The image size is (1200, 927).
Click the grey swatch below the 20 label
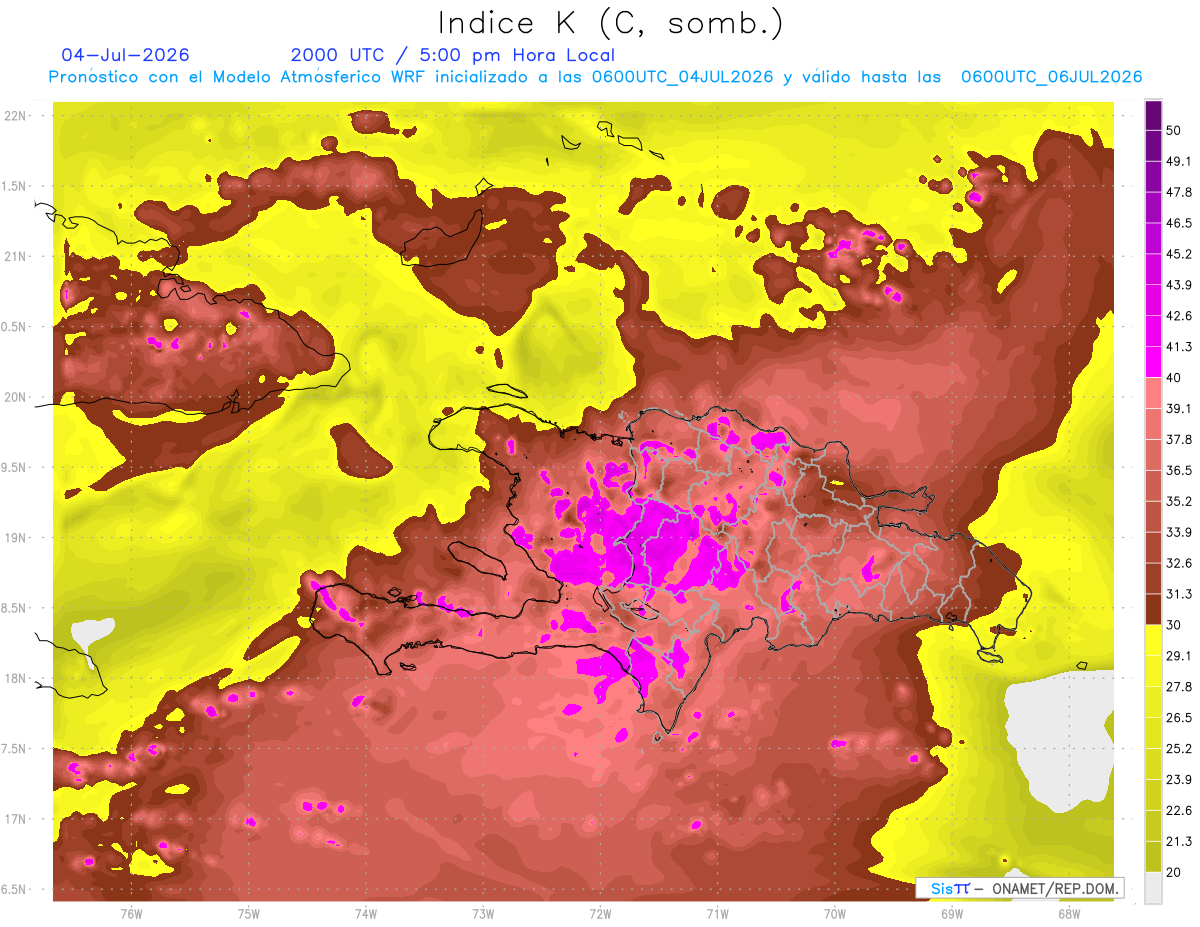[1153, 887]
